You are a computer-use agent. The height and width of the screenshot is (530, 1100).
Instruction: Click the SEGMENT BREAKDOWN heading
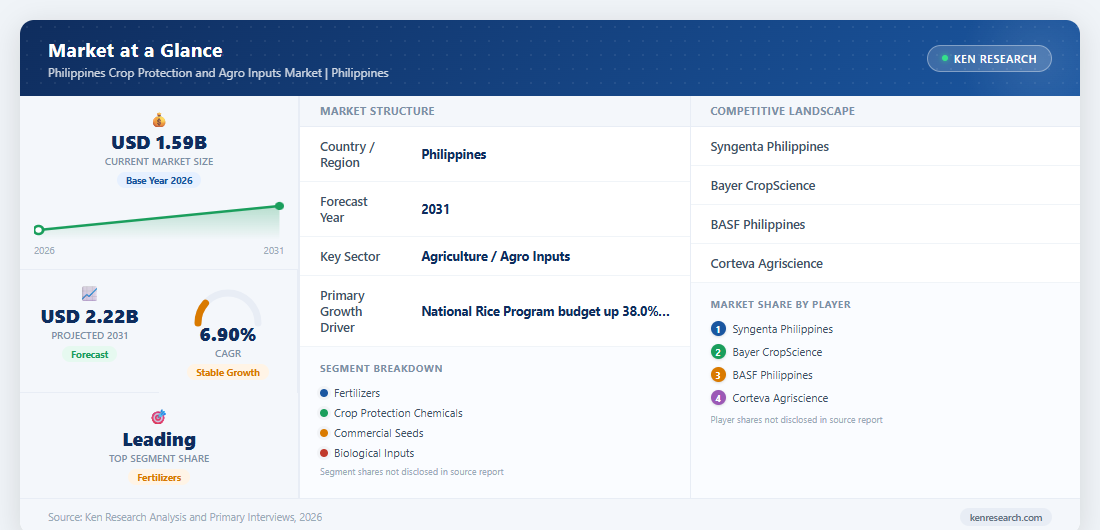click(381, 369)
